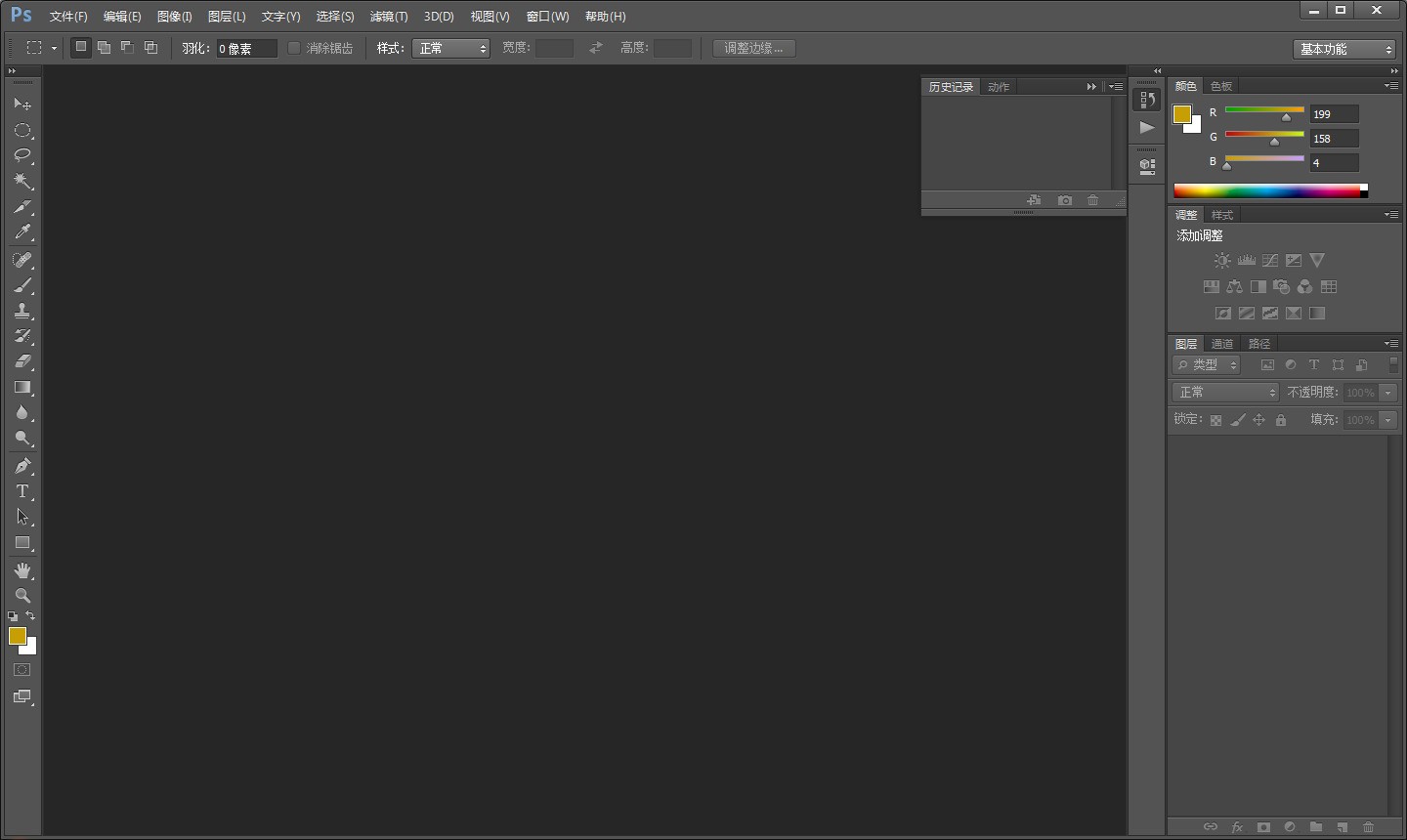Select the Hand tool
Screen dimensions: 1407x840
point(21,570)
